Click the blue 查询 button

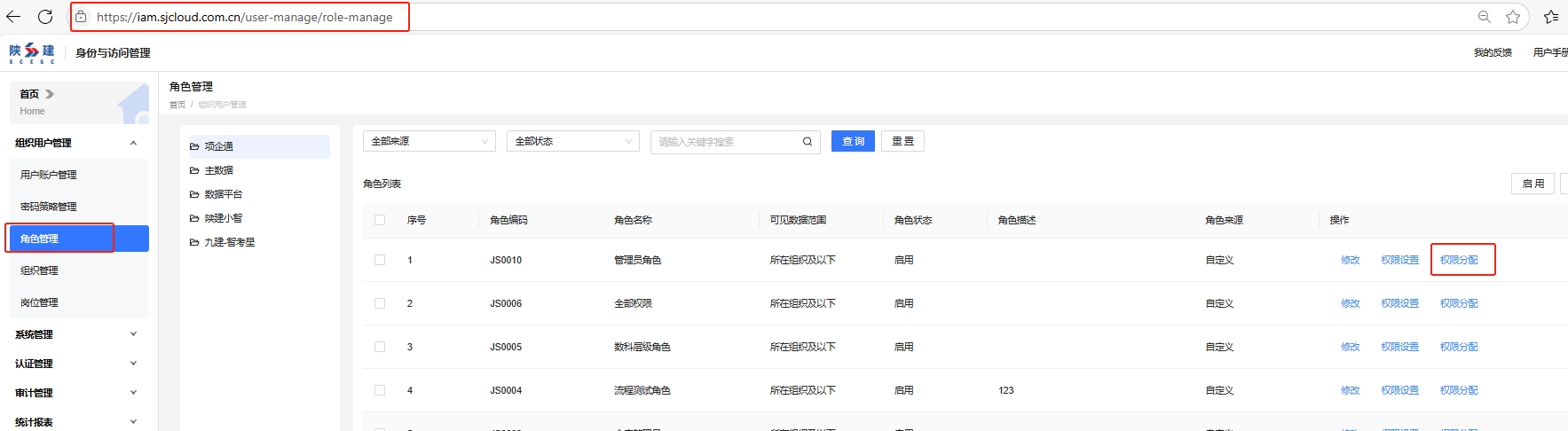(853, 142)
